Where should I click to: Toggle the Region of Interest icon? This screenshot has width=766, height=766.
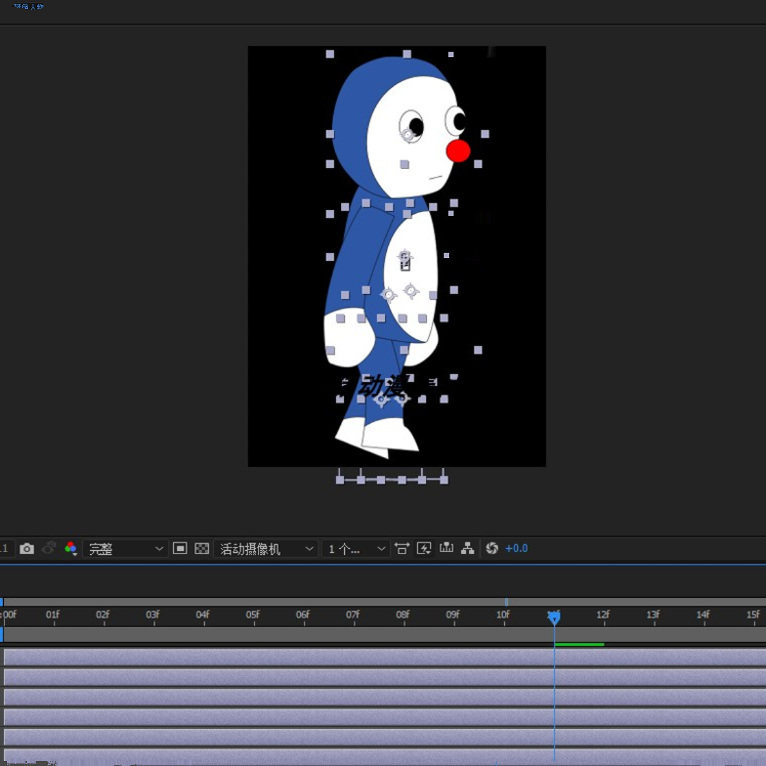coord(180,549)
